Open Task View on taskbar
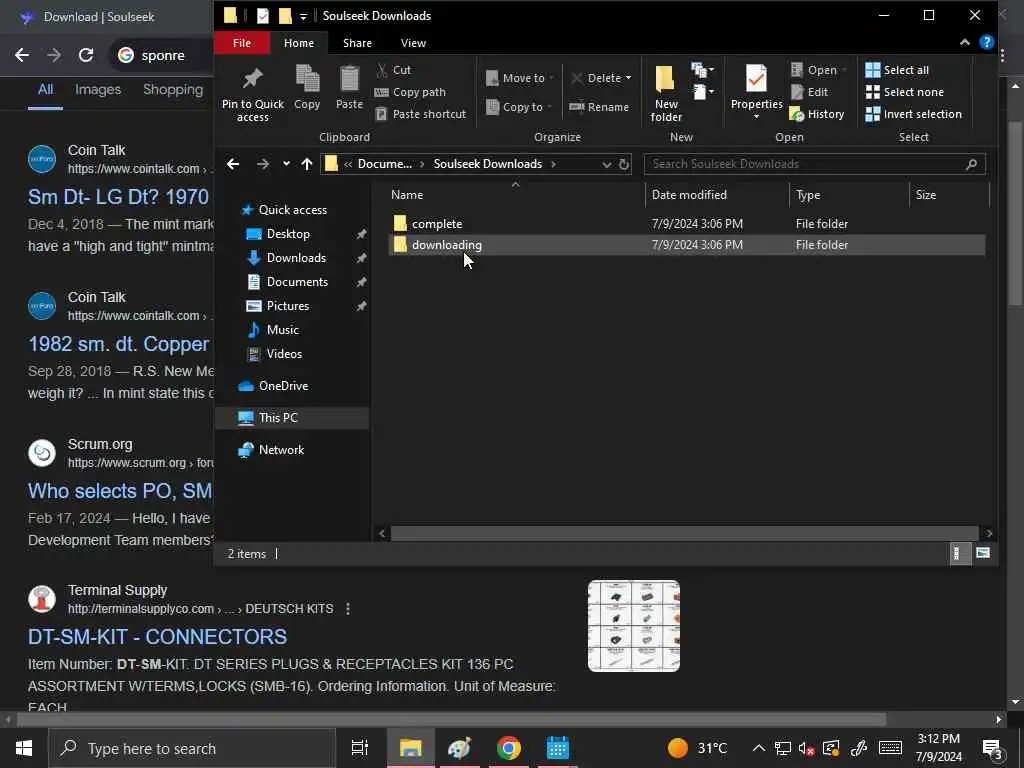Image resolution: width=1024 pixels, height=768 pixels. coord(359,748)
